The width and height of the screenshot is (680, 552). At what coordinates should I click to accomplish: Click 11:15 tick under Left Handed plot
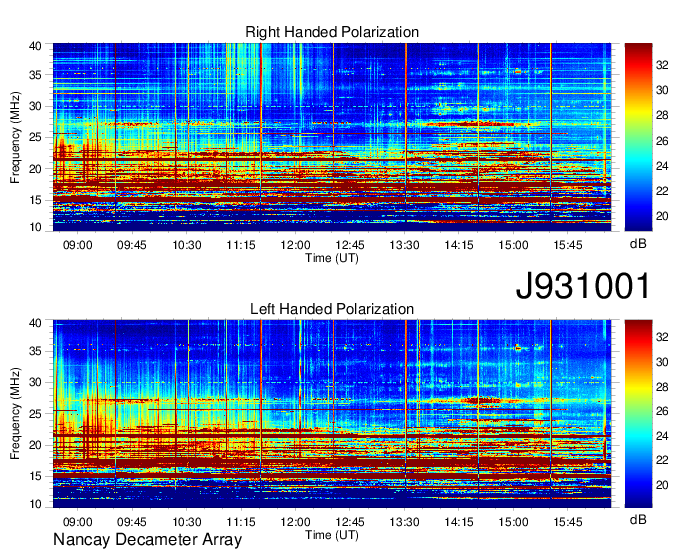coord(241,522)
